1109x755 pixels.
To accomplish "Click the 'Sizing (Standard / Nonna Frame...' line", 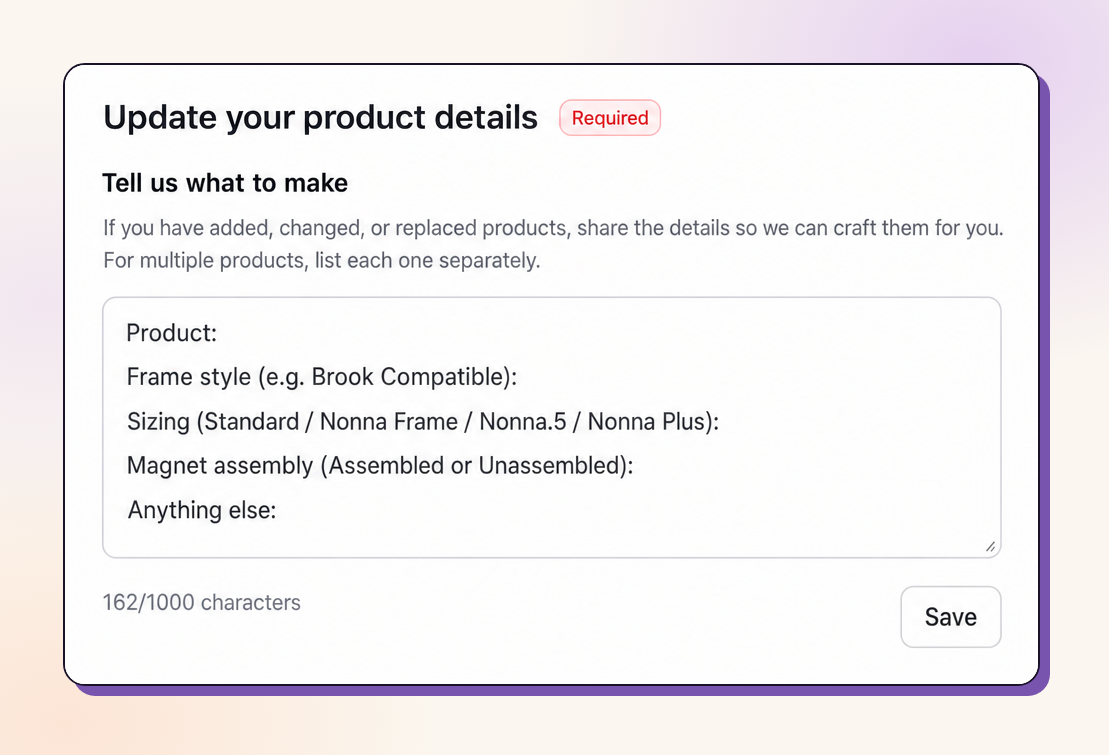I will [x=423, y=422].
